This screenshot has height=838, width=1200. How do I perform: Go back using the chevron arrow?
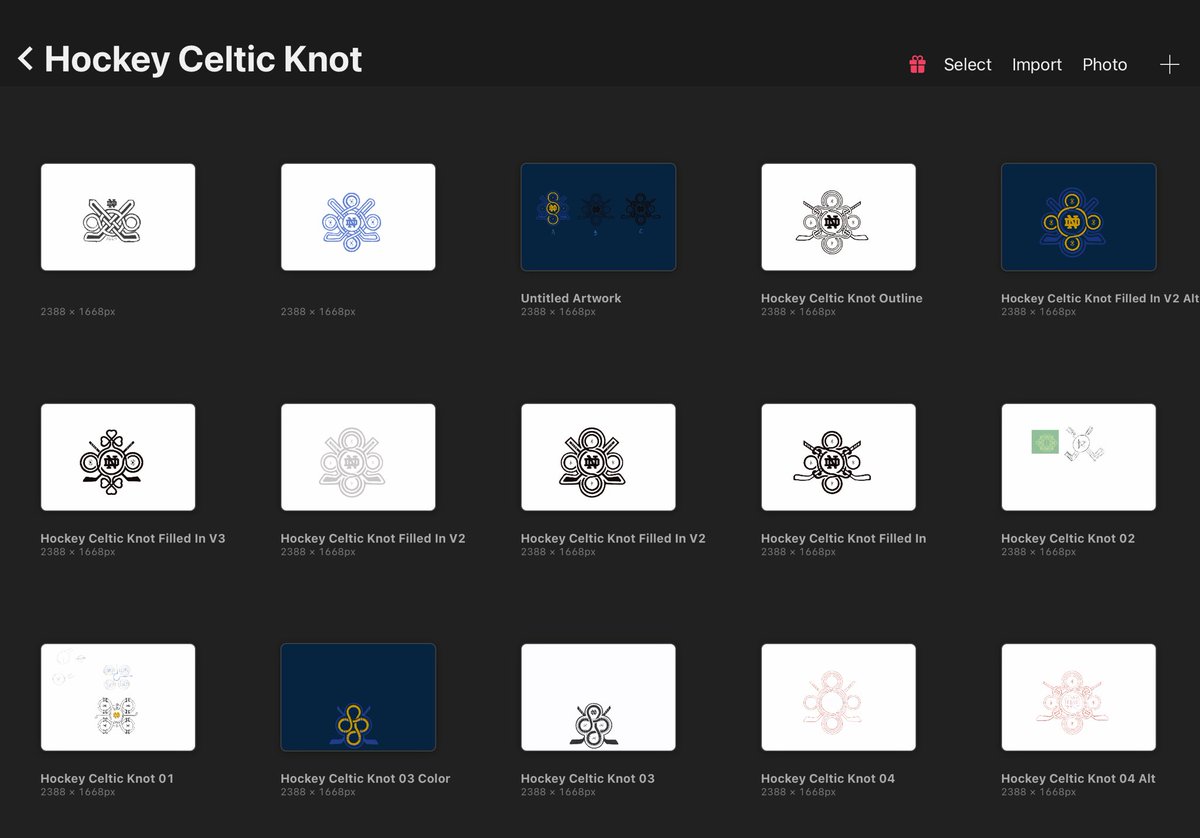tap(26, 60)
